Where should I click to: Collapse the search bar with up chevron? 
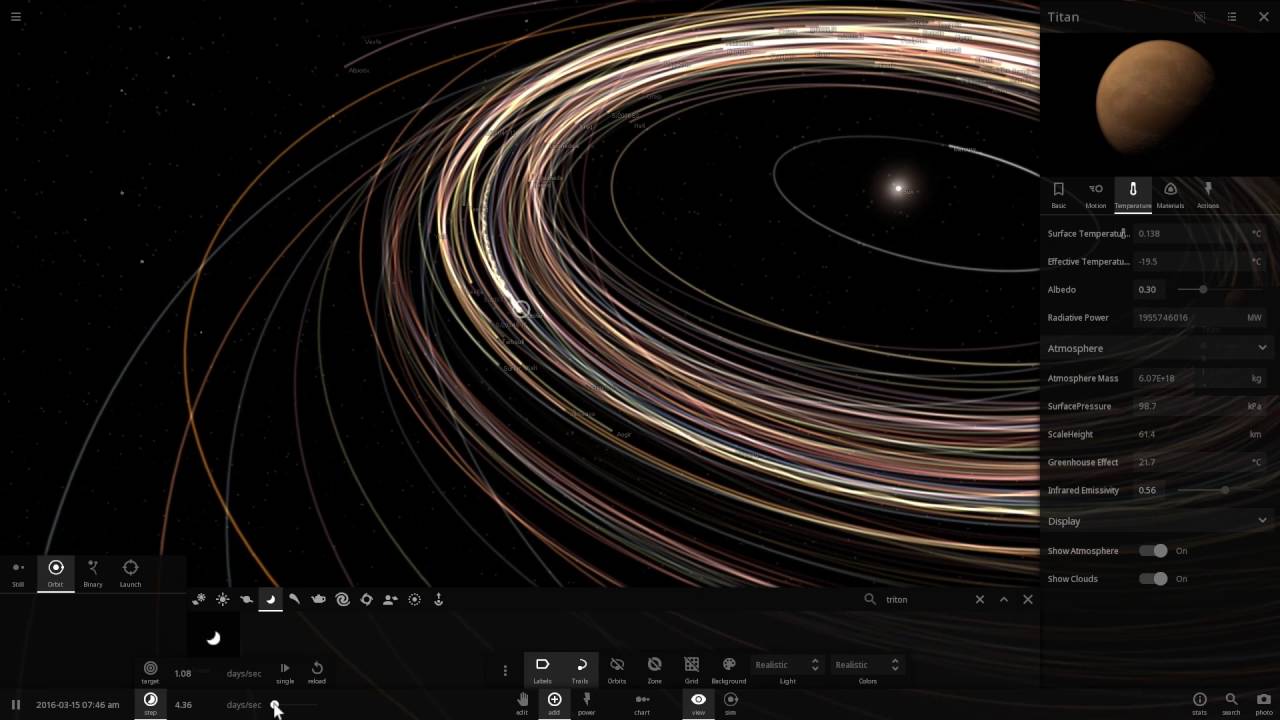tap(1004, 599)
